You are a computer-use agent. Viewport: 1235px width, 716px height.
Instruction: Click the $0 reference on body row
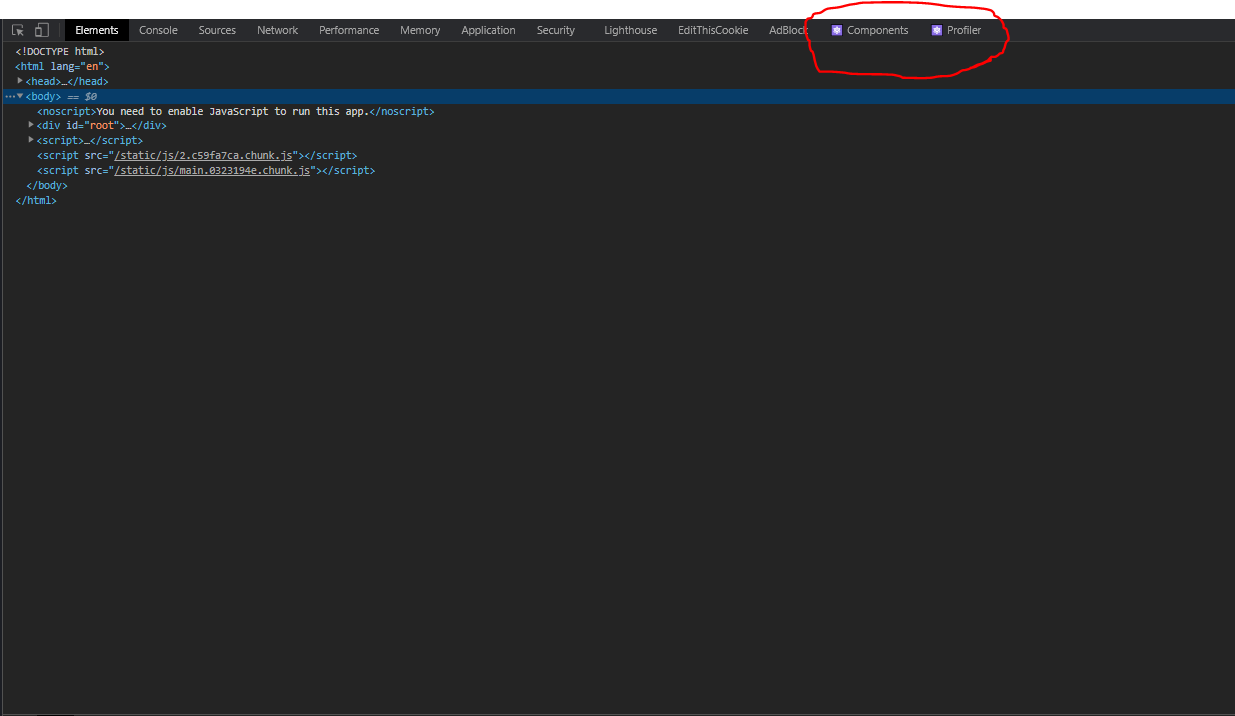[91, 96]
